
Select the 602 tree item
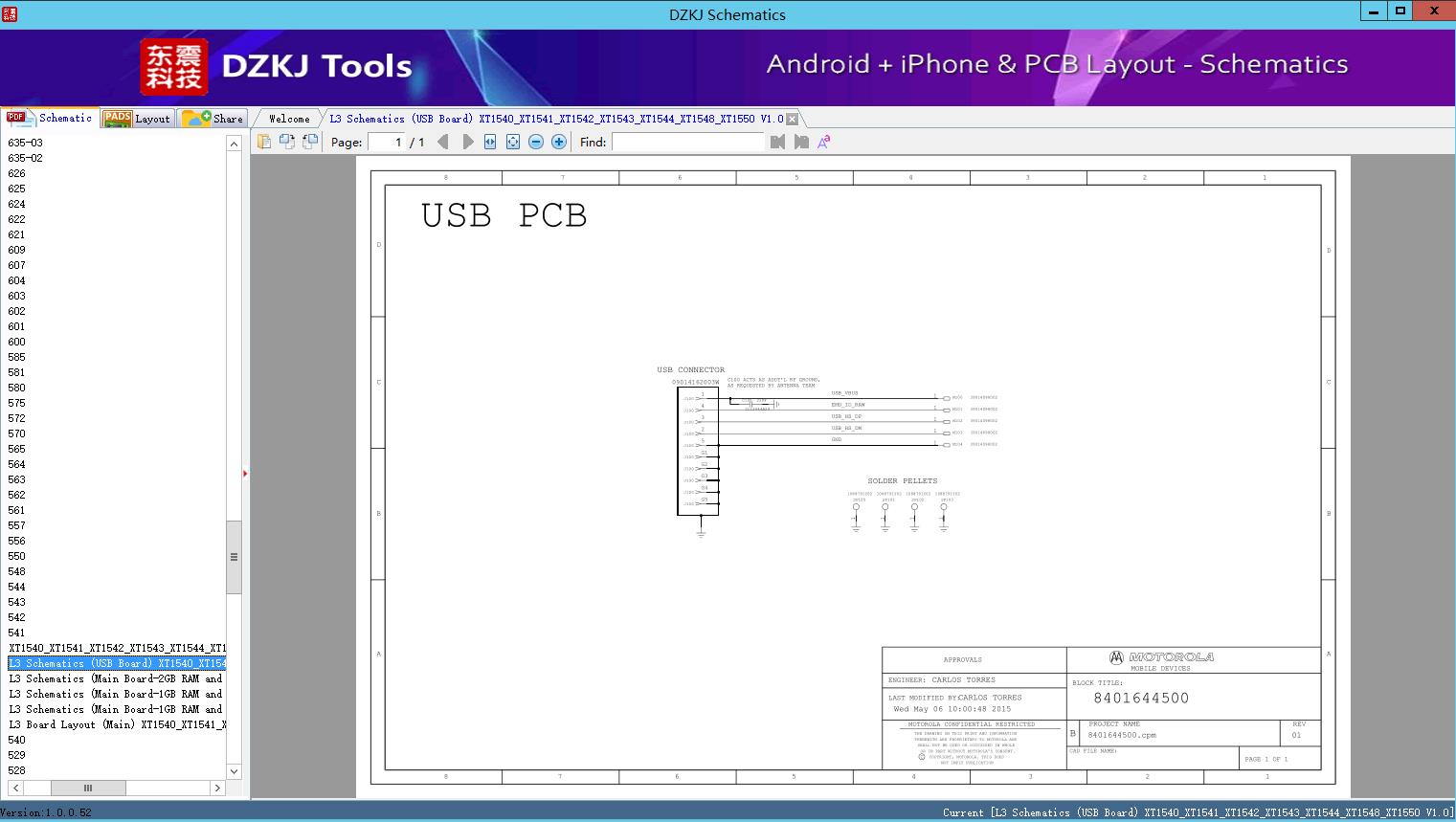tap(16, 311)
